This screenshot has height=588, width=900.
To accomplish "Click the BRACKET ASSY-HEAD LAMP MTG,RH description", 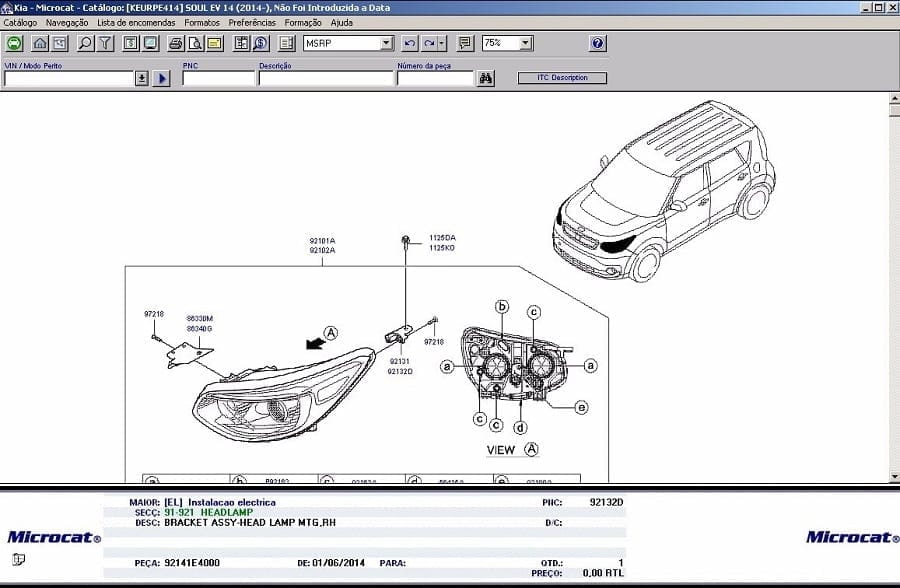I will tap(250, 523).
